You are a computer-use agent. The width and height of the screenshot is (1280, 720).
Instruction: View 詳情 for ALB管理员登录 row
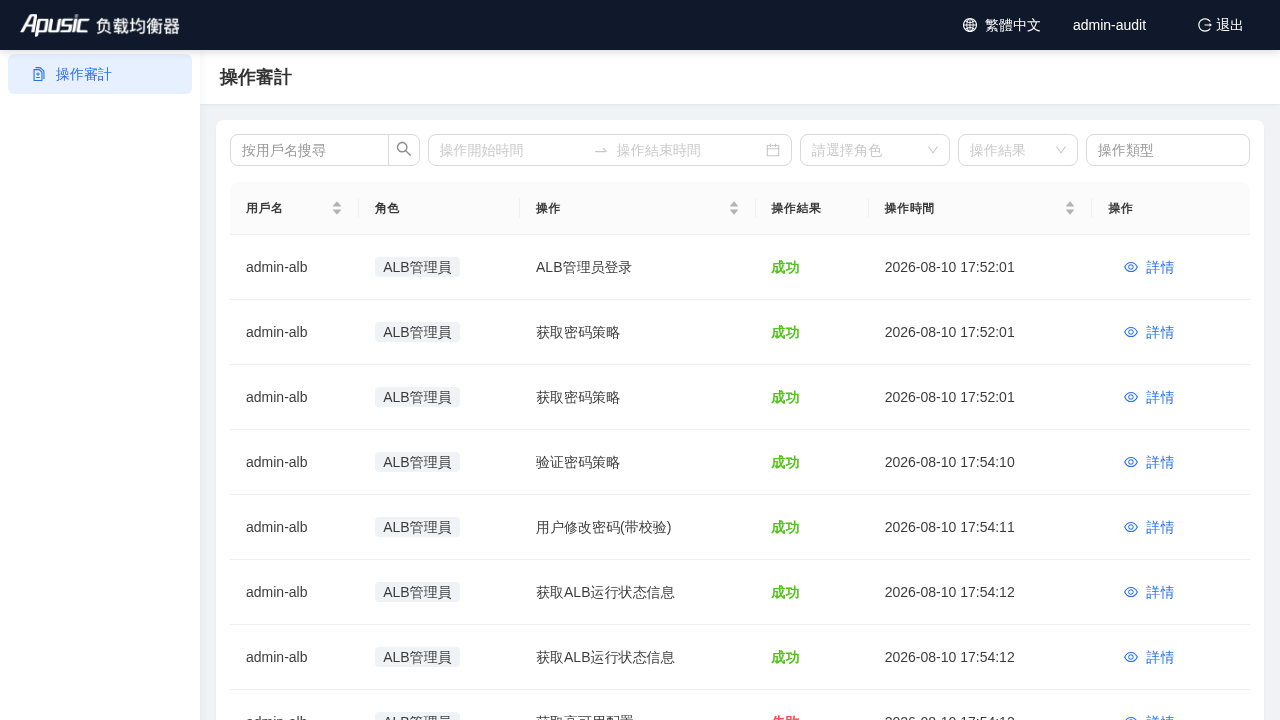pyautogui.click(x=1149, y=267)
